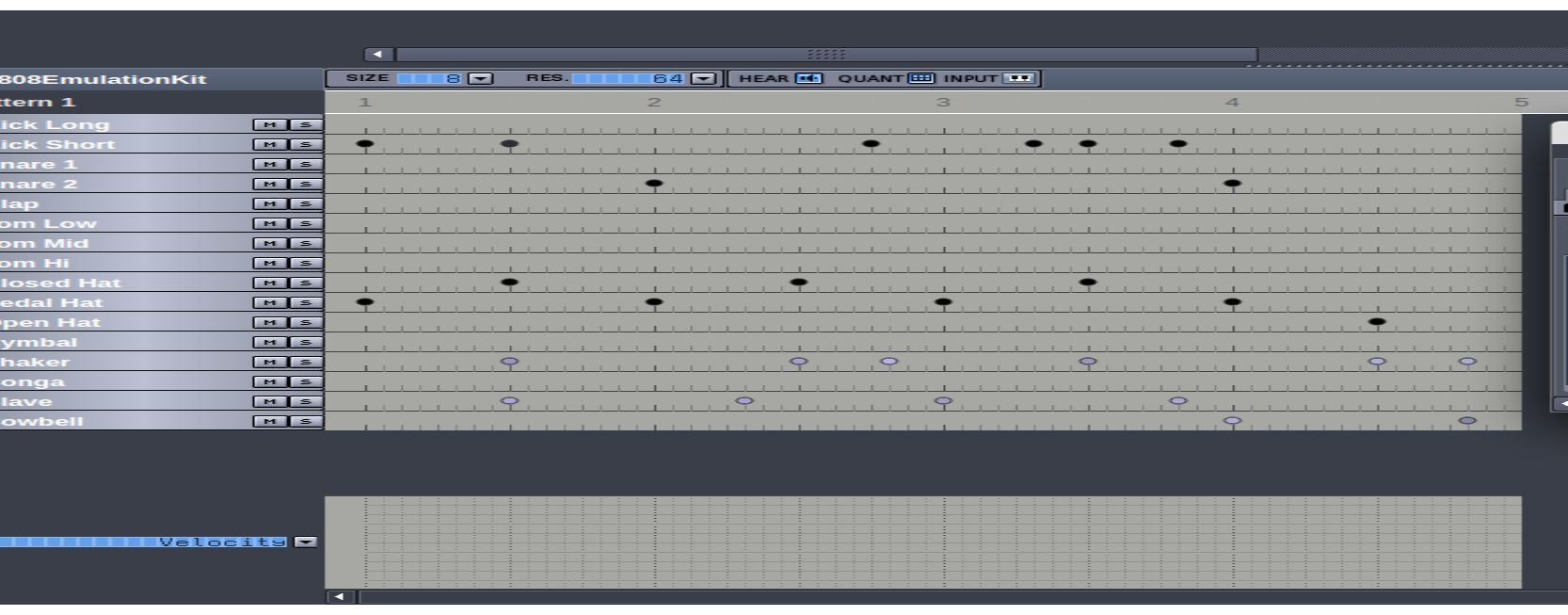Viewport: 1568px width, 615px height.
Task: Solo the Snare 2 instrument
Action: [x=305, y=184]
